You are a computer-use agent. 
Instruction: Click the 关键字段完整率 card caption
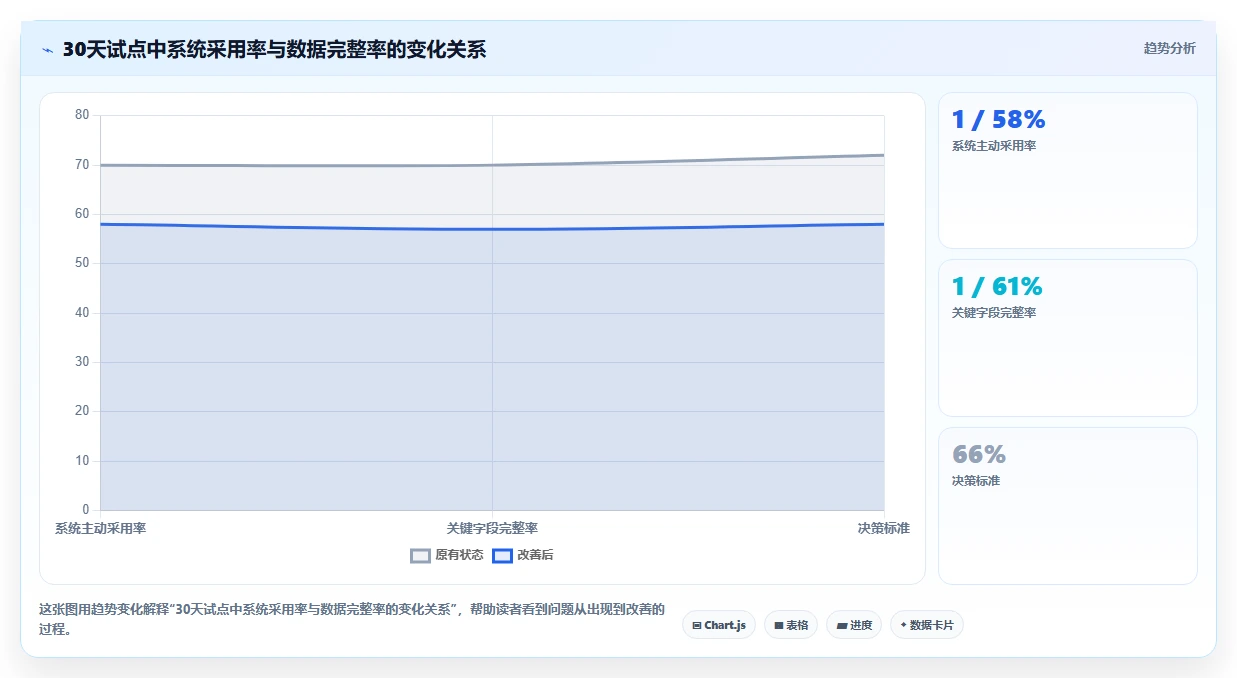point(994,313)
